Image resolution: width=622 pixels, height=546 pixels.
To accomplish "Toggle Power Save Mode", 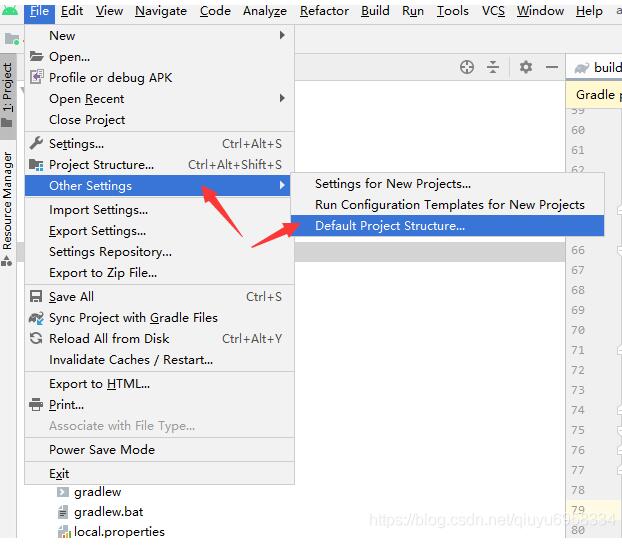I will click(159, 450).
